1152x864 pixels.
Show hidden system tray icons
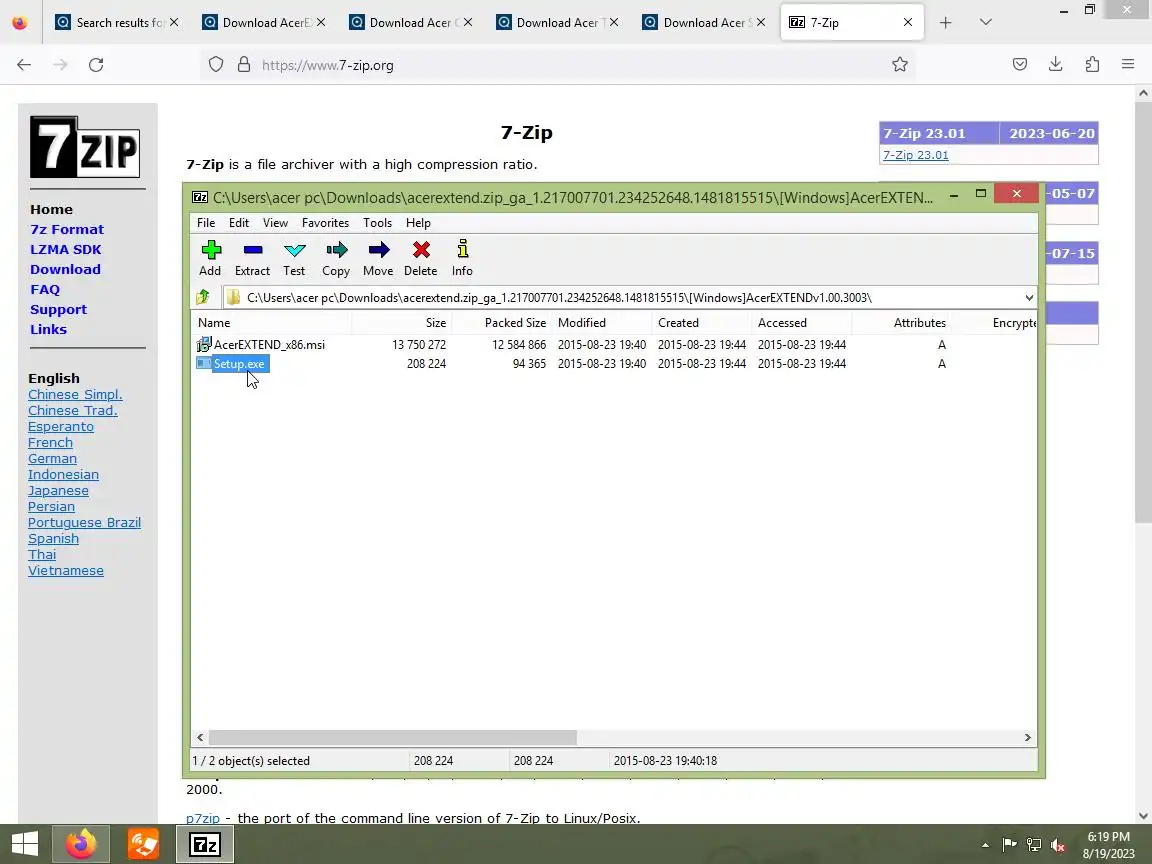985,845
